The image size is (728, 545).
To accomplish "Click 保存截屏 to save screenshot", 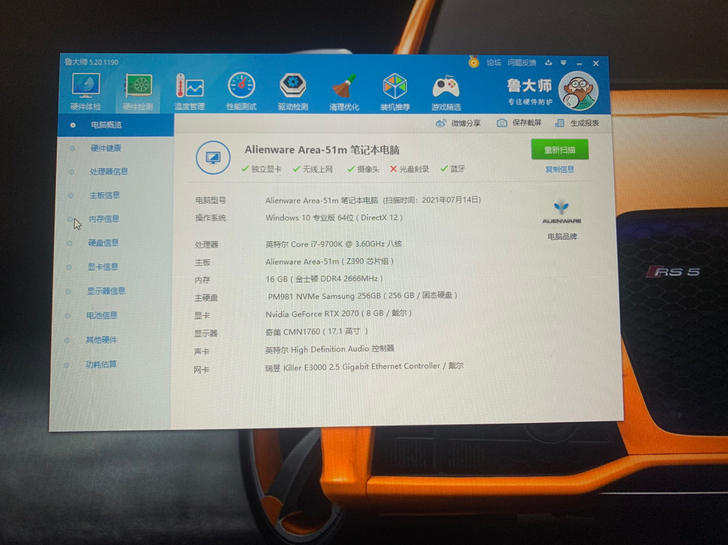I will pos(520,123).
